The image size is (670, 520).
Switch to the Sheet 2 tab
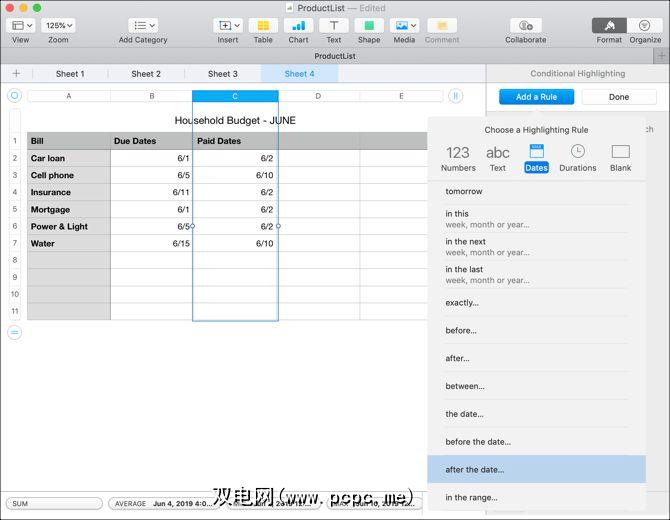click(146, 73)
